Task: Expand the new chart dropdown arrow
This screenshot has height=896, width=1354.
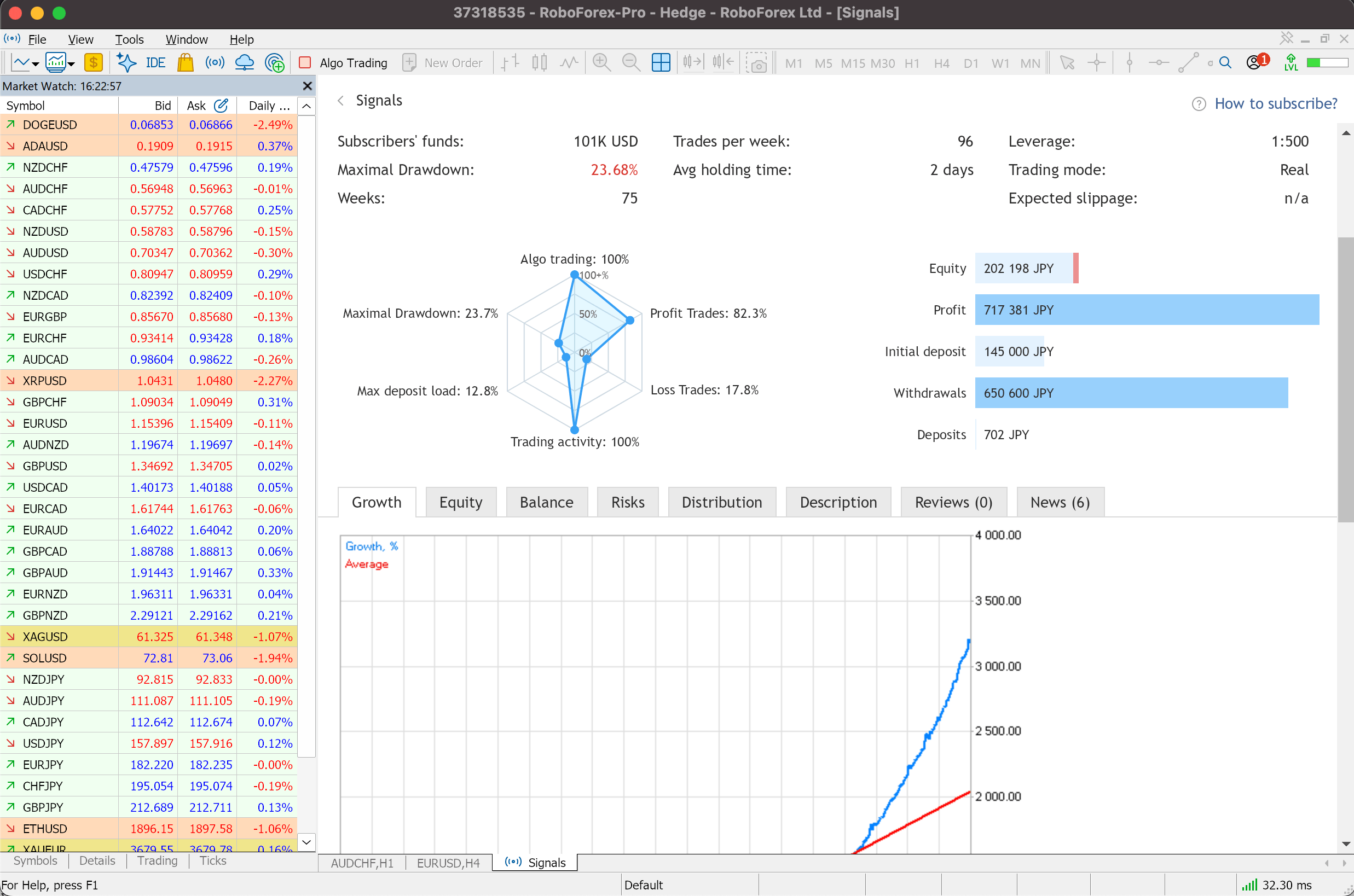Action: [x=36, y=64]
